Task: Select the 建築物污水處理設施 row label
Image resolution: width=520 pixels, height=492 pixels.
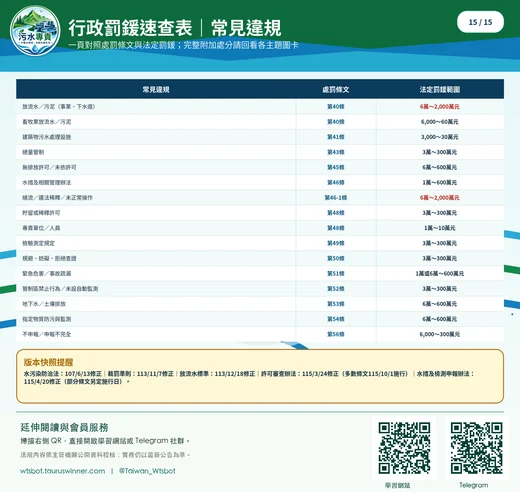Action: [47, 137]
